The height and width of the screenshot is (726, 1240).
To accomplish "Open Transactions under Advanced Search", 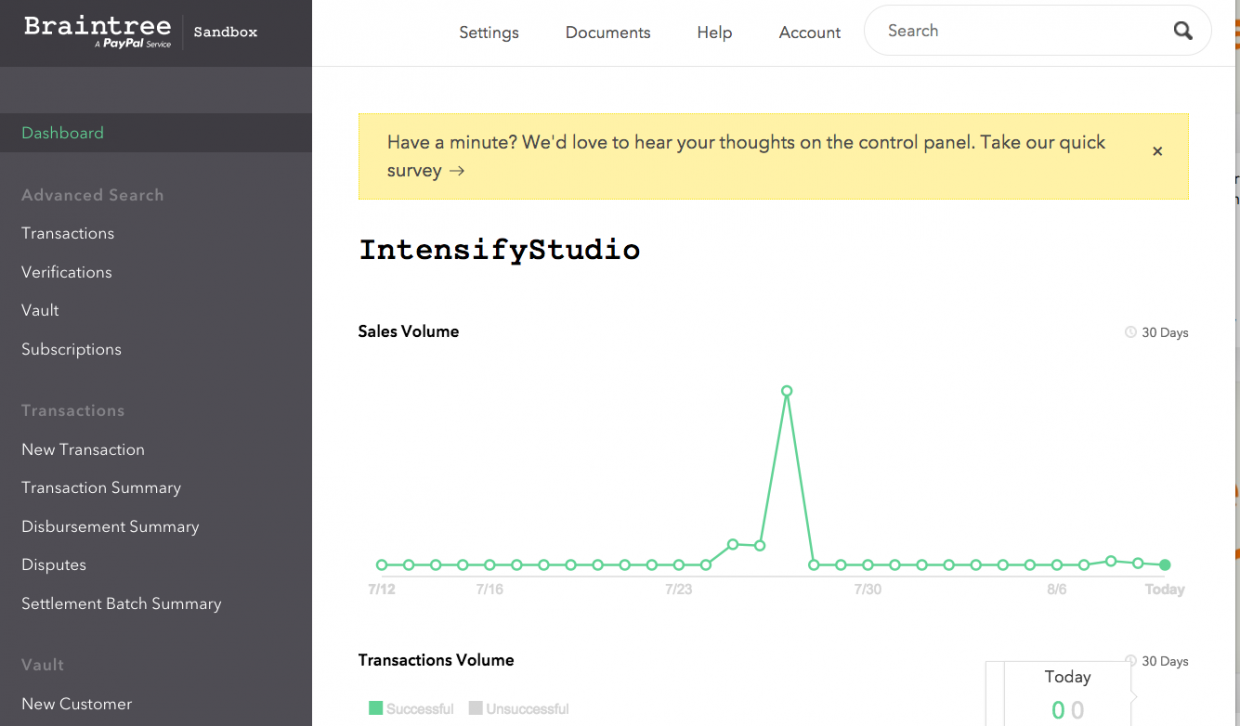I will pyautogui.click(x=68, y=233).
